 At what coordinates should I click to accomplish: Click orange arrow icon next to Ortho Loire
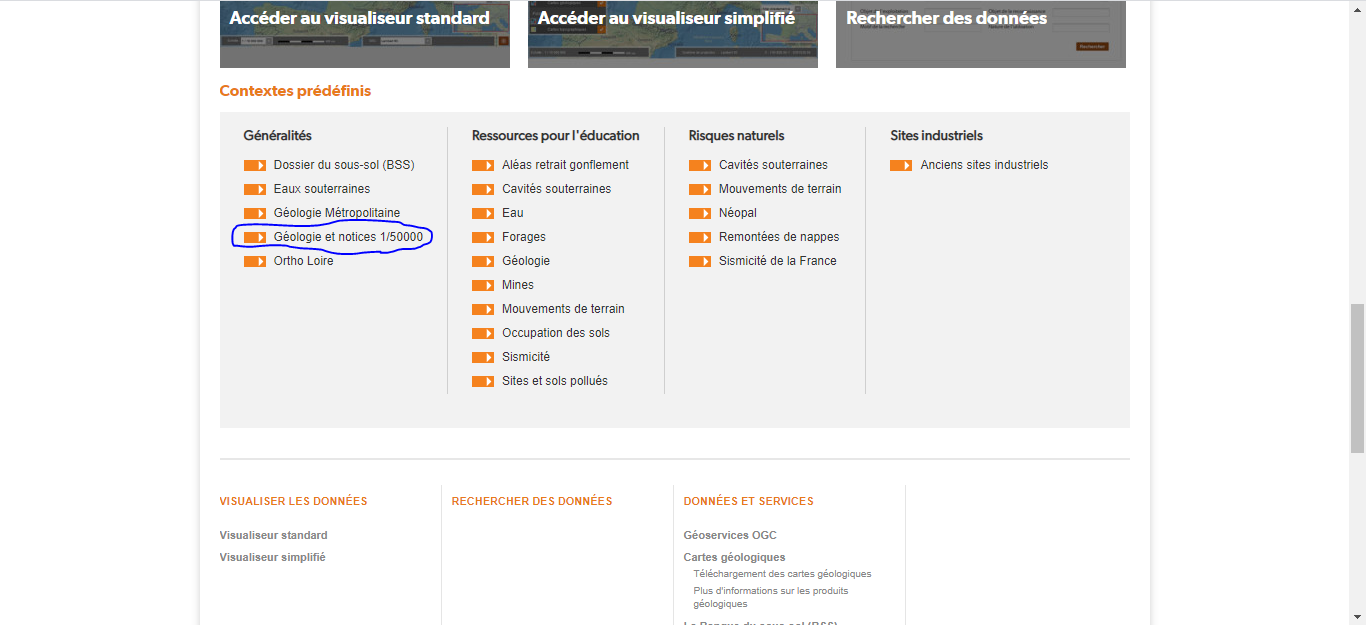[255, 261]
